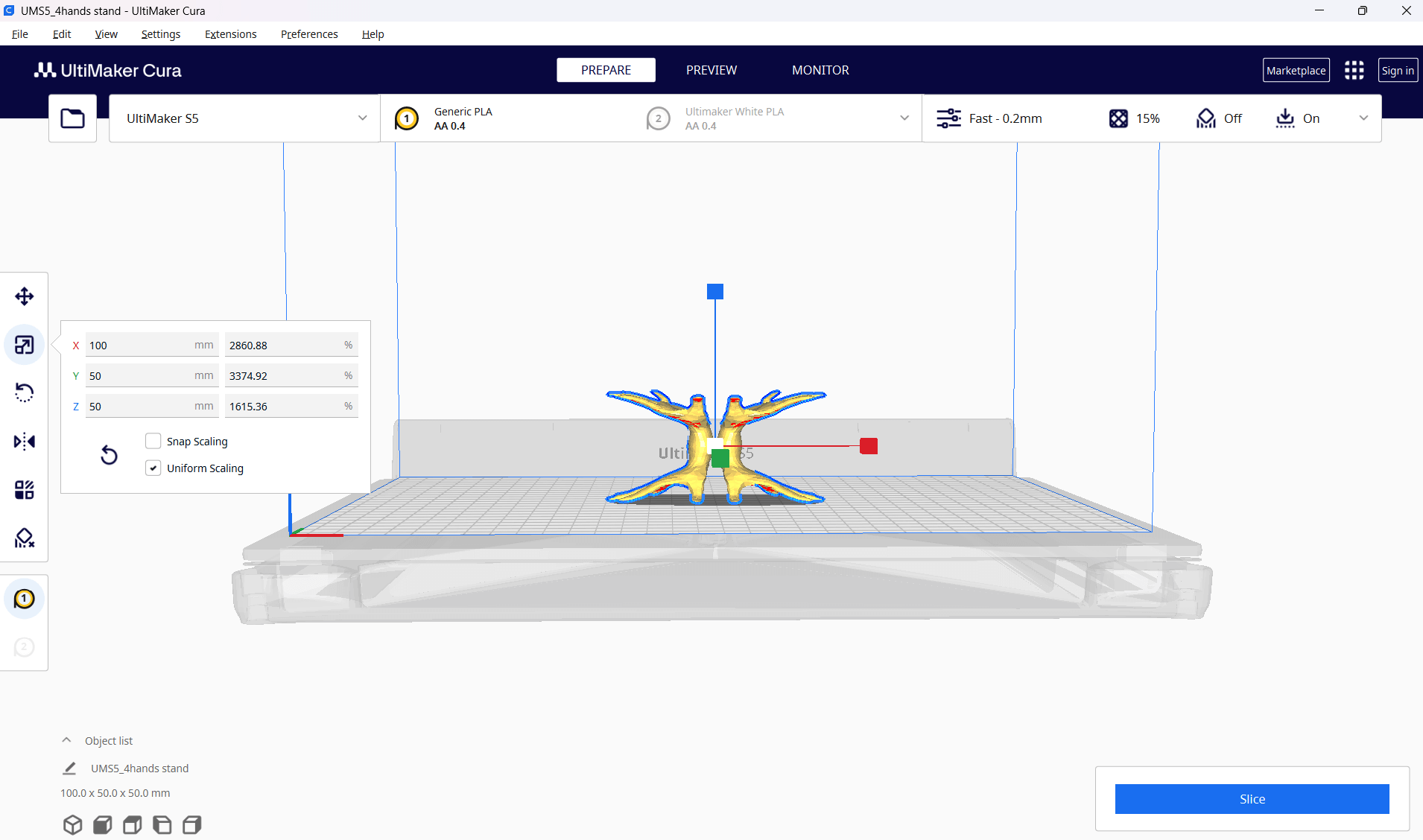The width and height of the screenshot is (1423, 840).
Task: Open the Extensions menu
Action: [230, 34]
